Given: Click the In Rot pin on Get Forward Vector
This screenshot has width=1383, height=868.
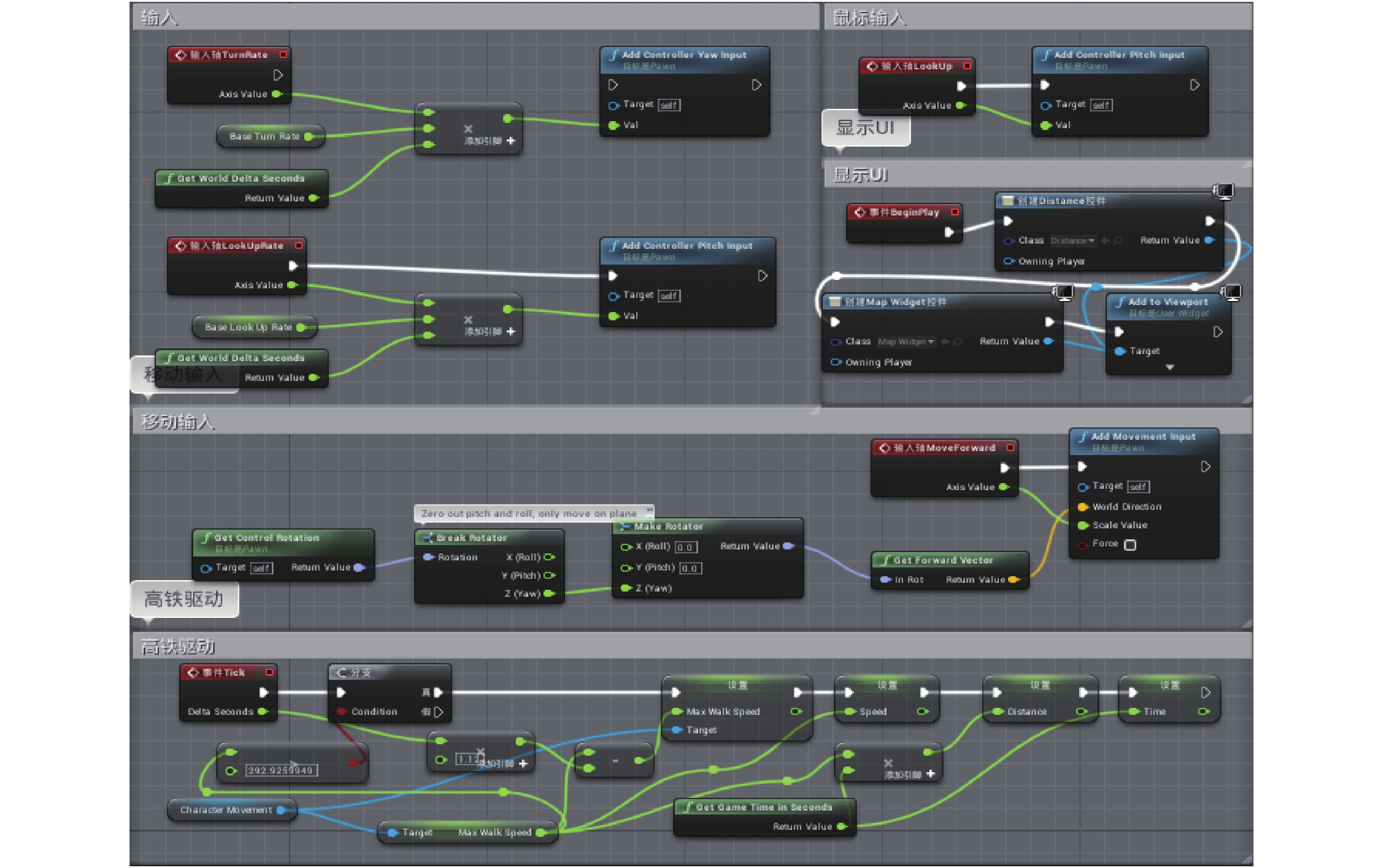Looking at the screenshot, I should (886, 580).
